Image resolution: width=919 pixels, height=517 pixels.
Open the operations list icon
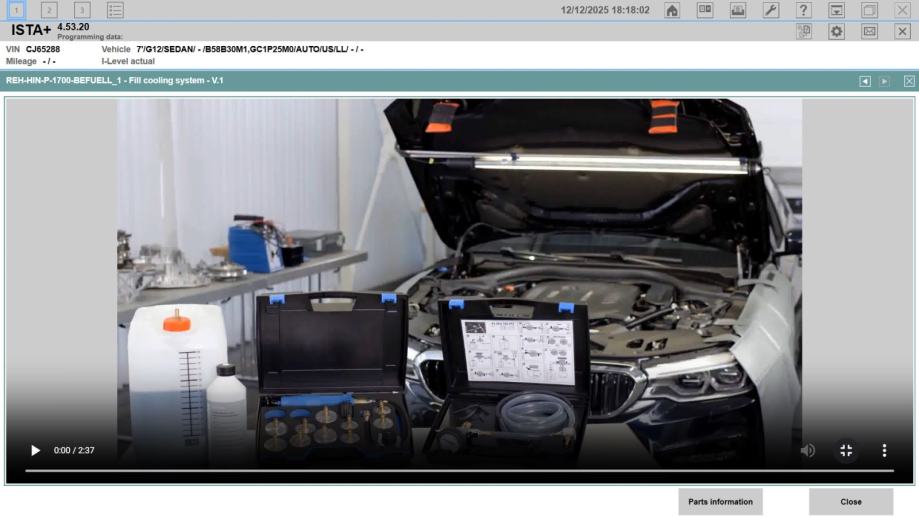[115, 10]
